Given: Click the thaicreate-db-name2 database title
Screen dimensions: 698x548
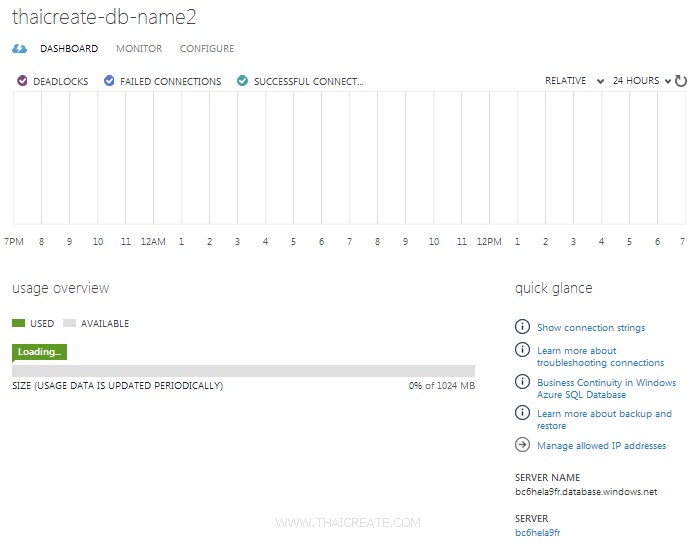Looking at the screenshot, I should point(104,17).
